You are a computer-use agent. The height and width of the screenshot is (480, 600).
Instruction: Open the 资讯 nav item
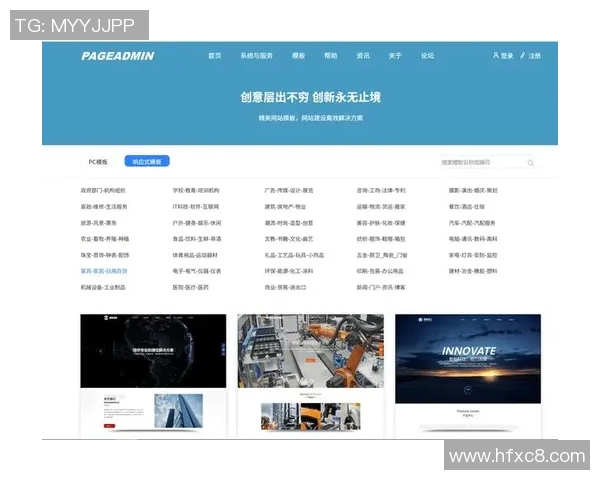click(x=363, y=56)
